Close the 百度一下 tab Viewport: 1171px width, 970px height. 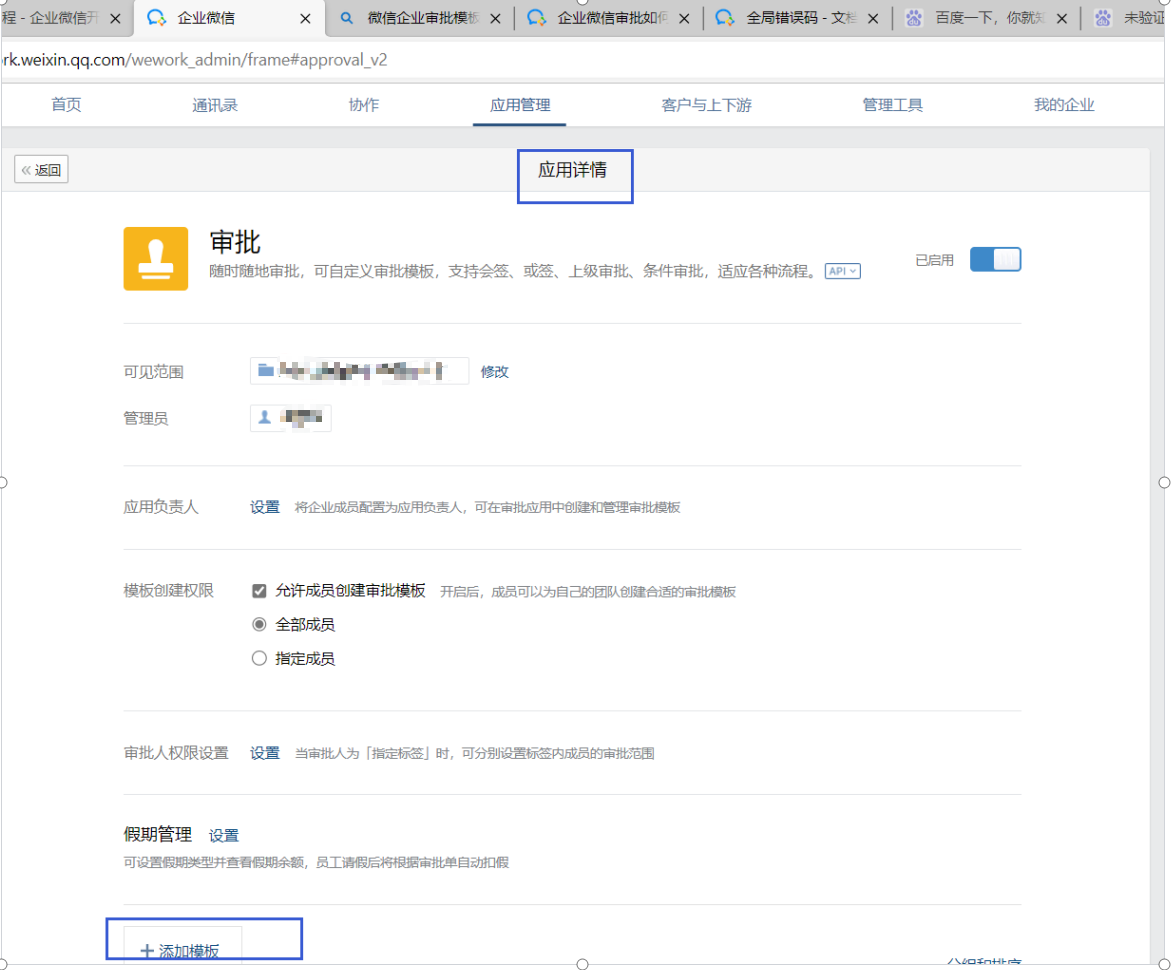pos(1062,19)
